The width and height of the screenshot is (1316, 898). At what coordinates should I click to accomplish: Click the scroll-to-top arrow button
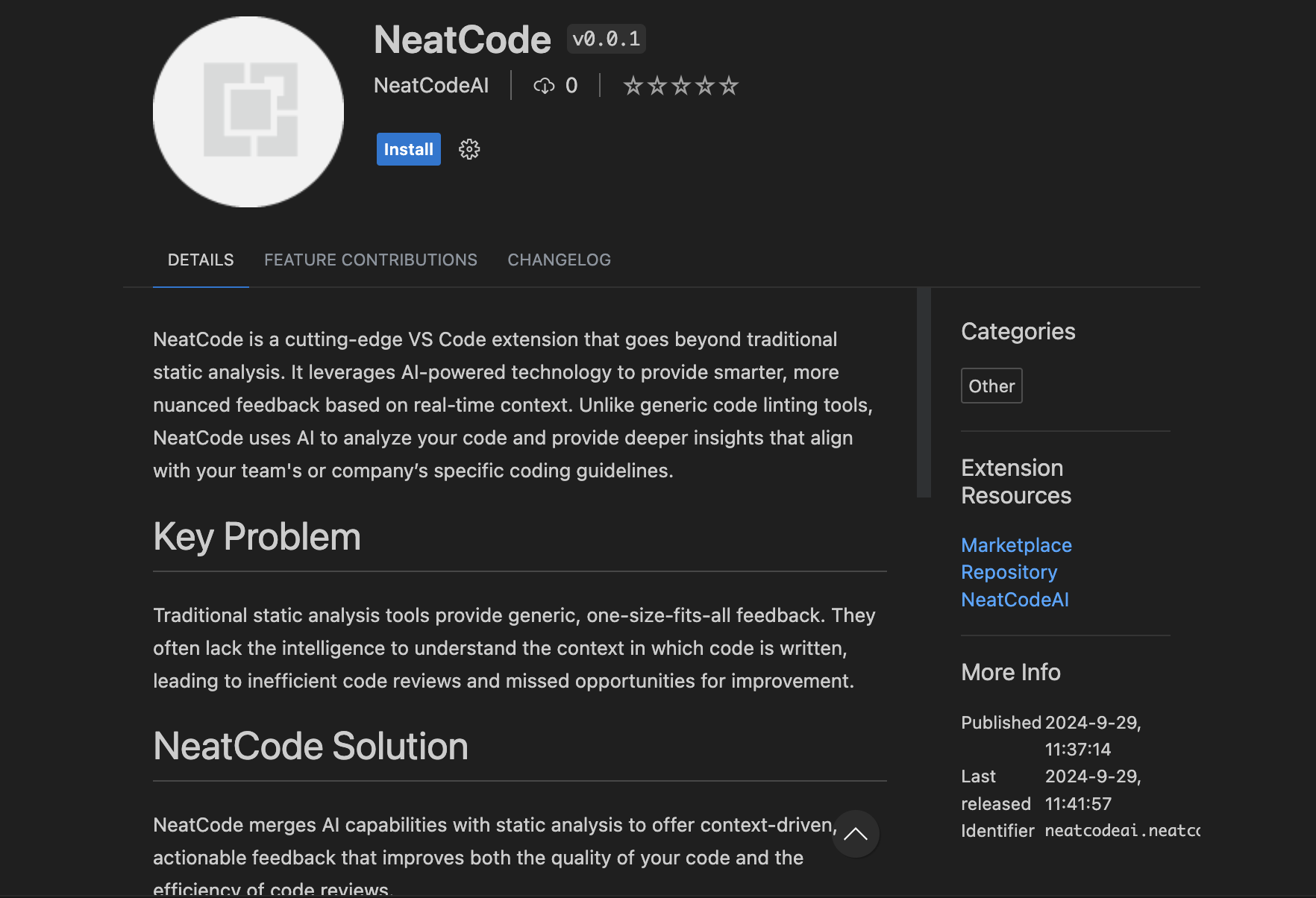pos(856,834)
